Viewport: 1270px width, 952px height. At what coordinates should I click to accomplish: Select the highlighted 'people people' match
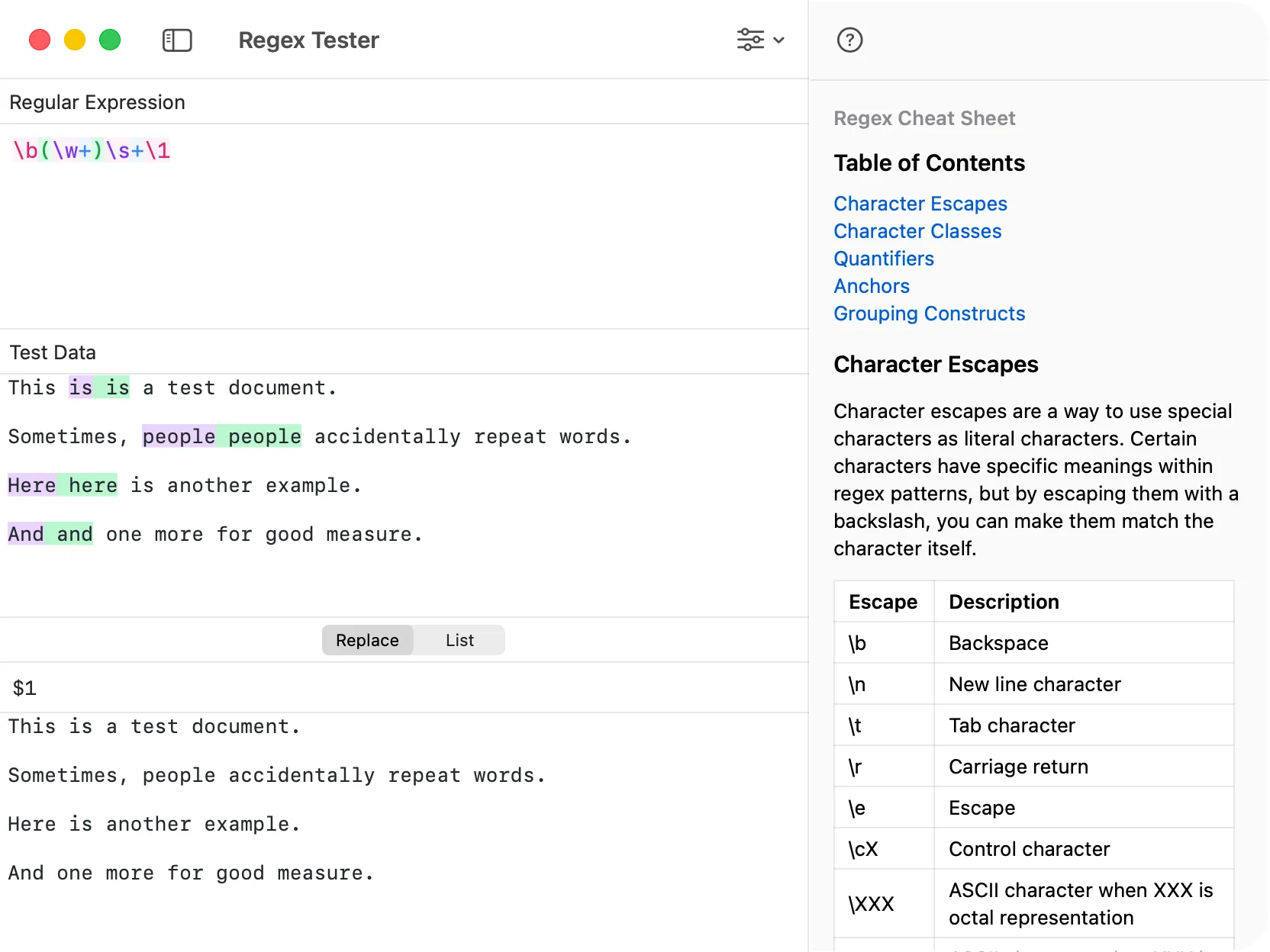[221, 436]
